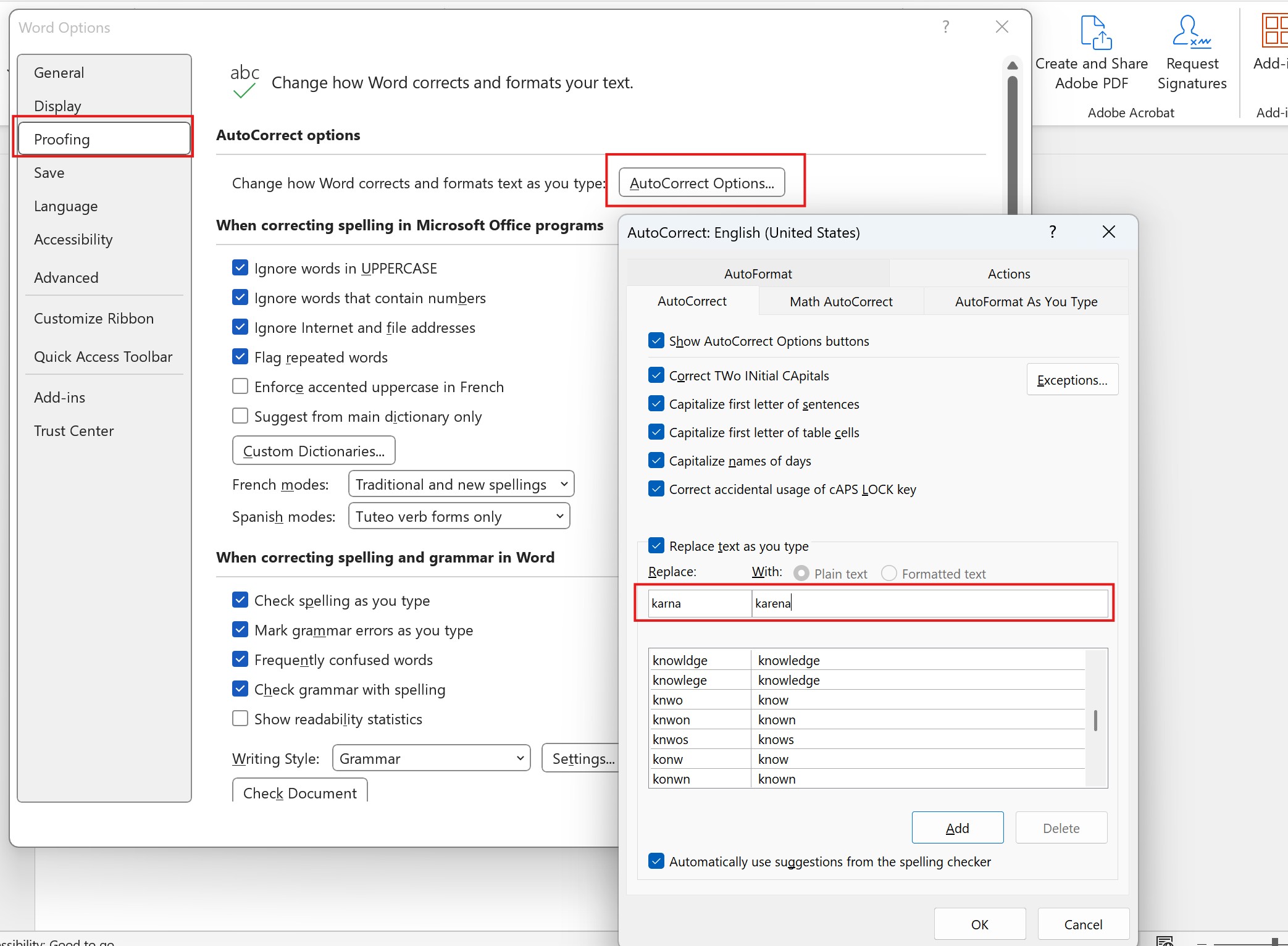1288x946 pixels.
Task: Click the AutoCorrect entries list scrollbar thumb
Action: coord(1095,720)
